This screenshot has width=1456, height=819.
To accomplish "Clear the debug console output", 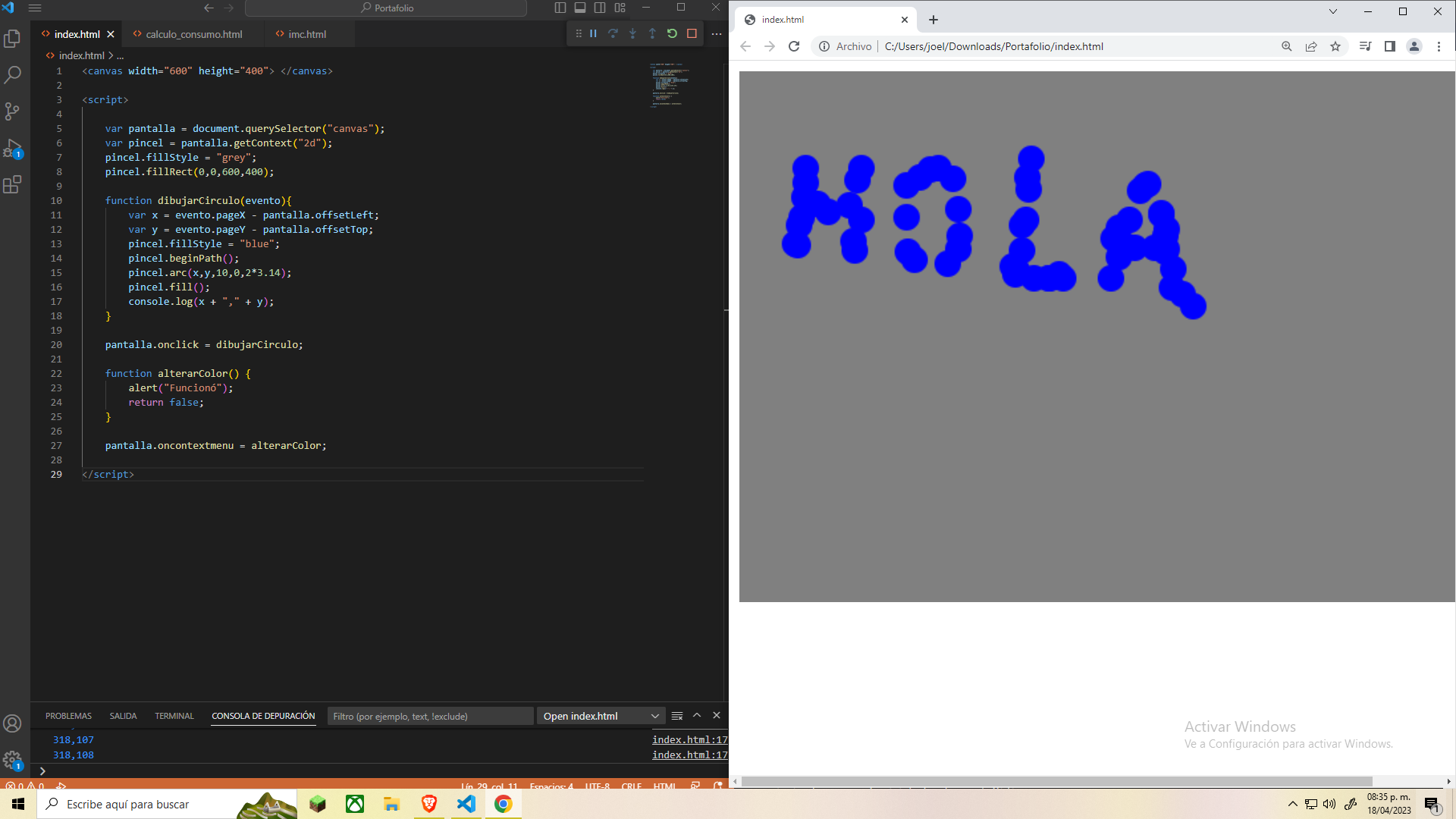I will click(677, 716).
